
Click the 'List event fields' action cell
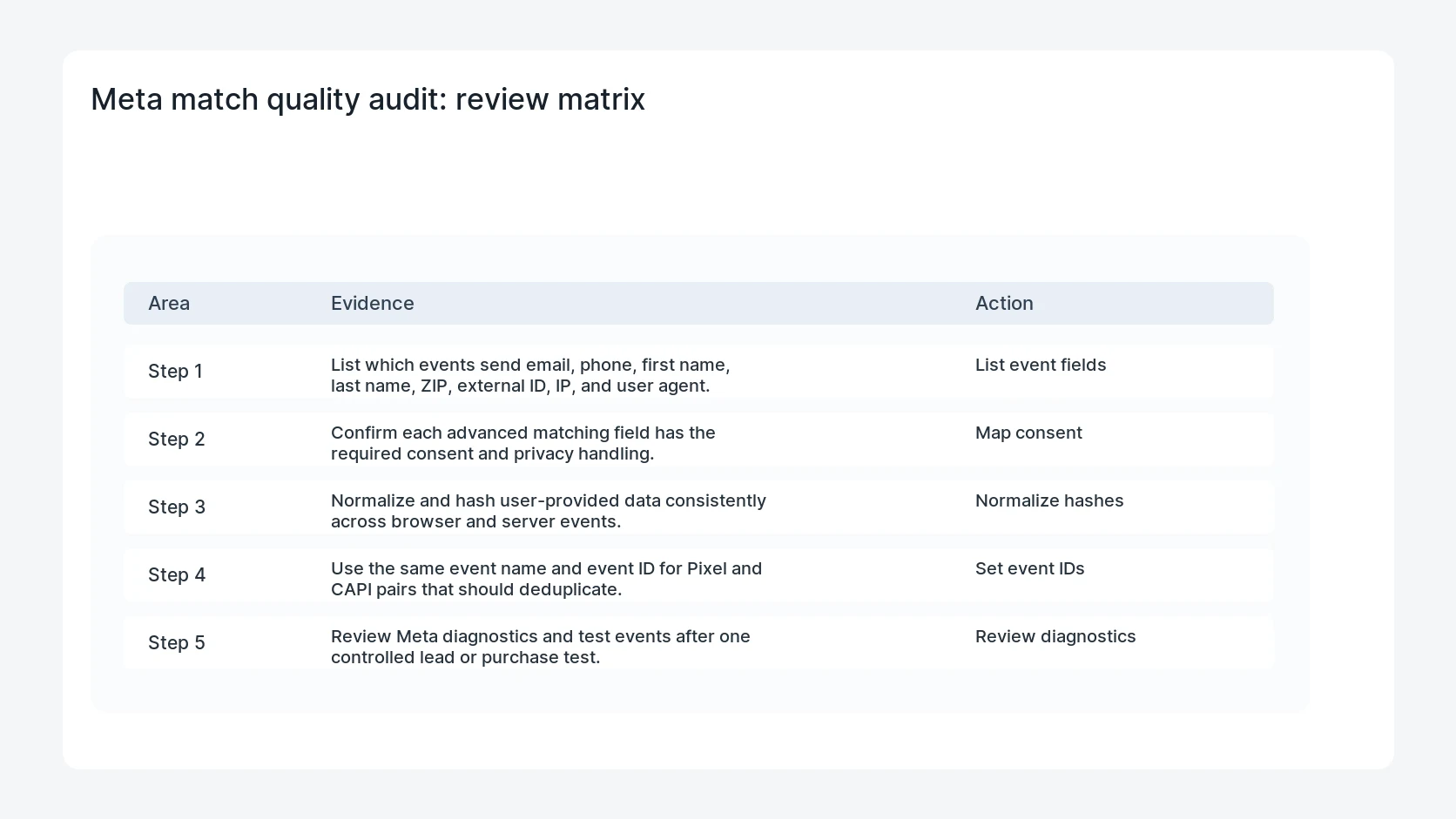click(1041, 365)
